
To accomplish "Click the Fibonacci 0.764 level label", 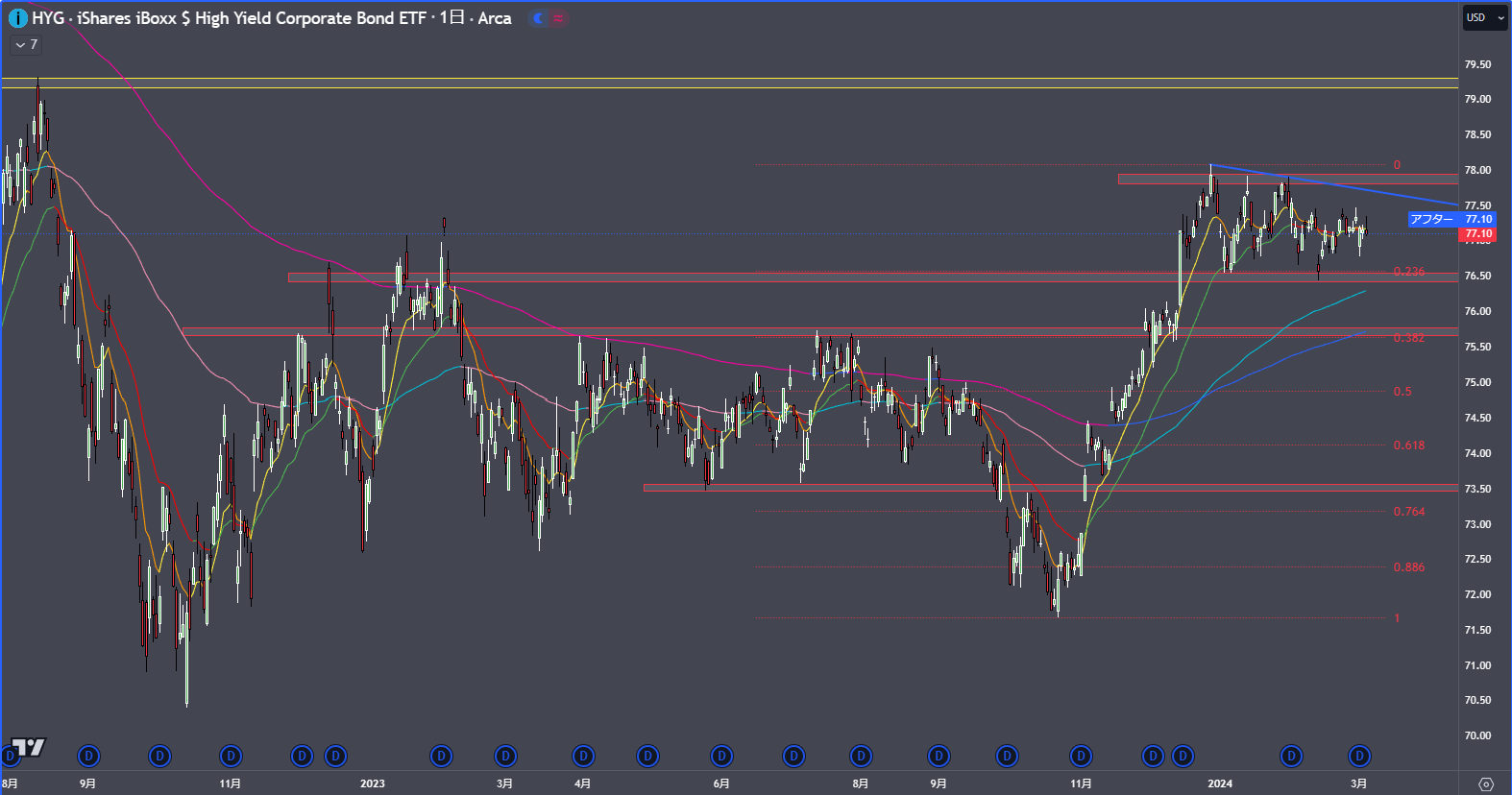I will pyautogui.click(x=1409, y=512).
